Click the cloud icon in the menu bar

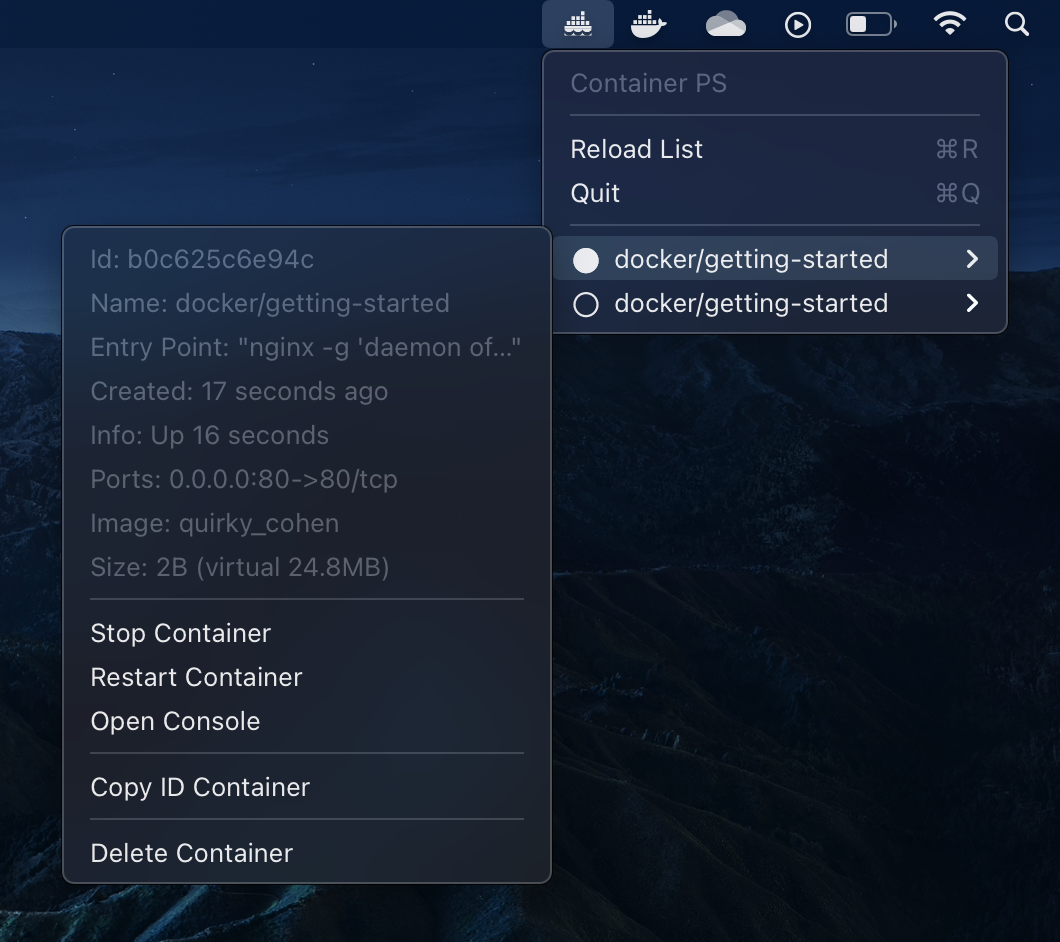click(725, 25)
